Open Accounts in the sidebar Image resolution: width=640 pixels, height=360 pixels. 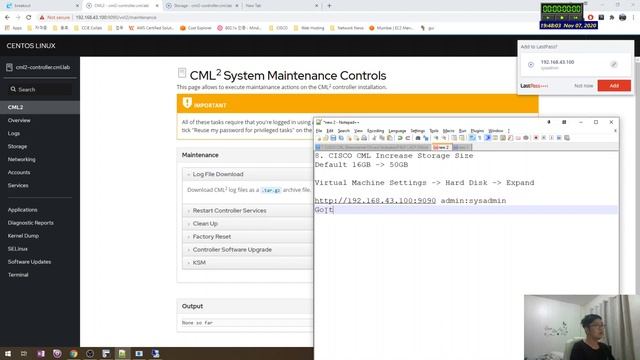(x=19, y=173)
